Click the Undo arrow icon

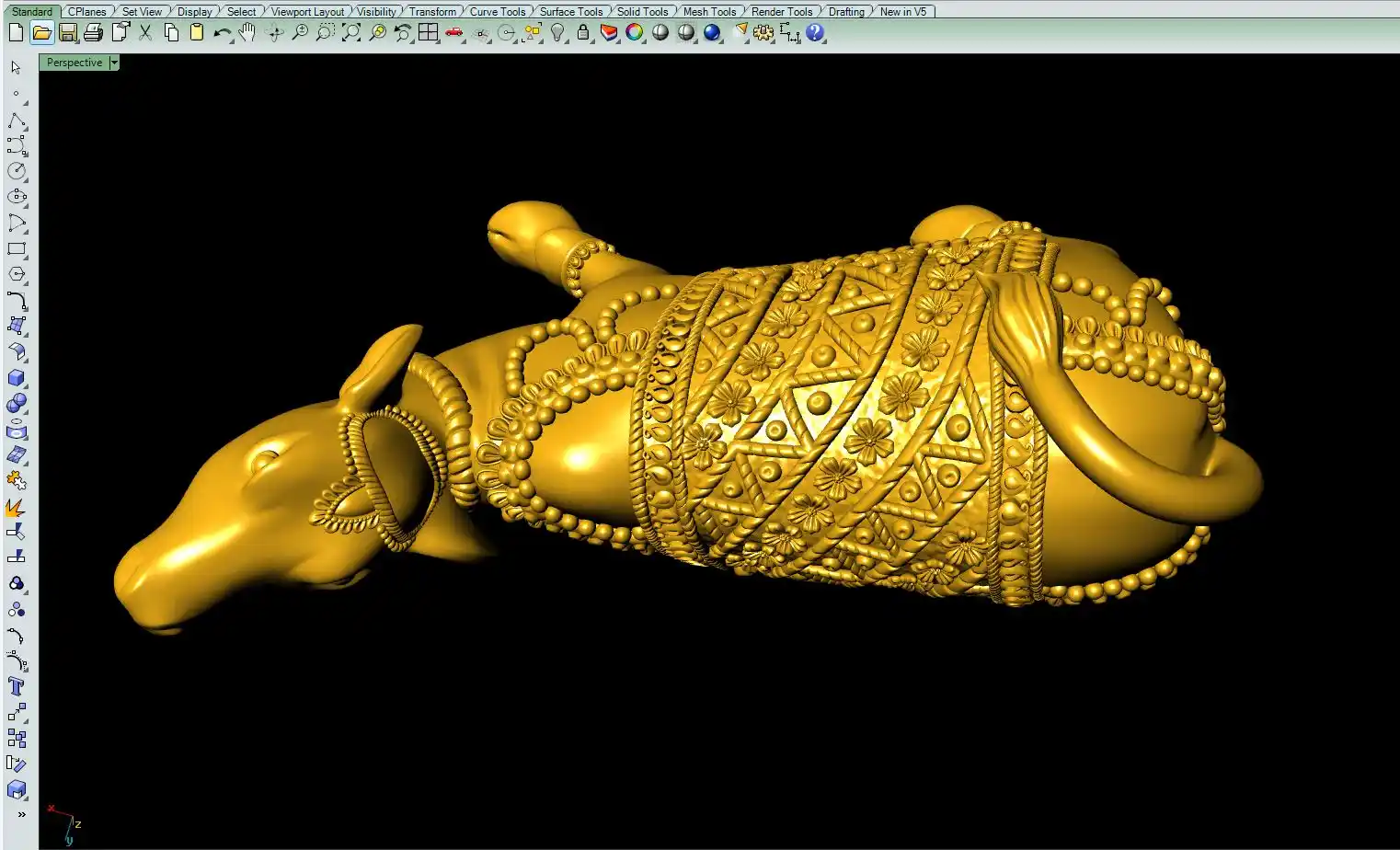click(222, 33)
